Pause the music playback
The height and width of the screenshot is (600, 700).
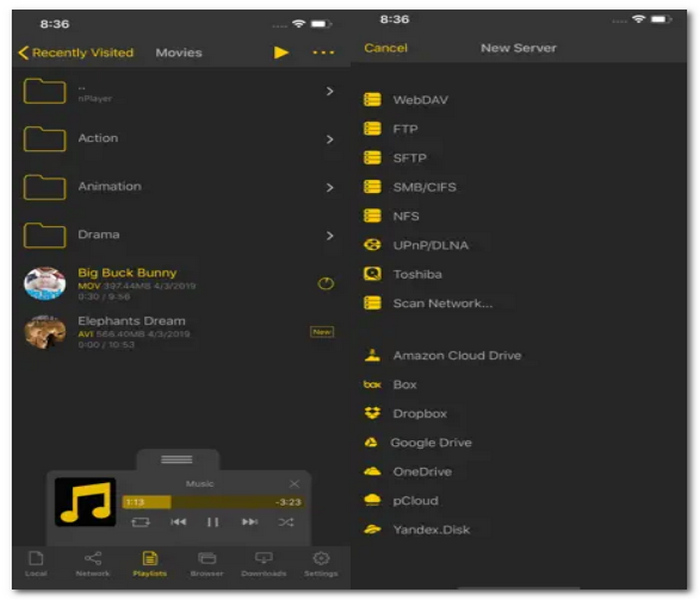point(213,522)
